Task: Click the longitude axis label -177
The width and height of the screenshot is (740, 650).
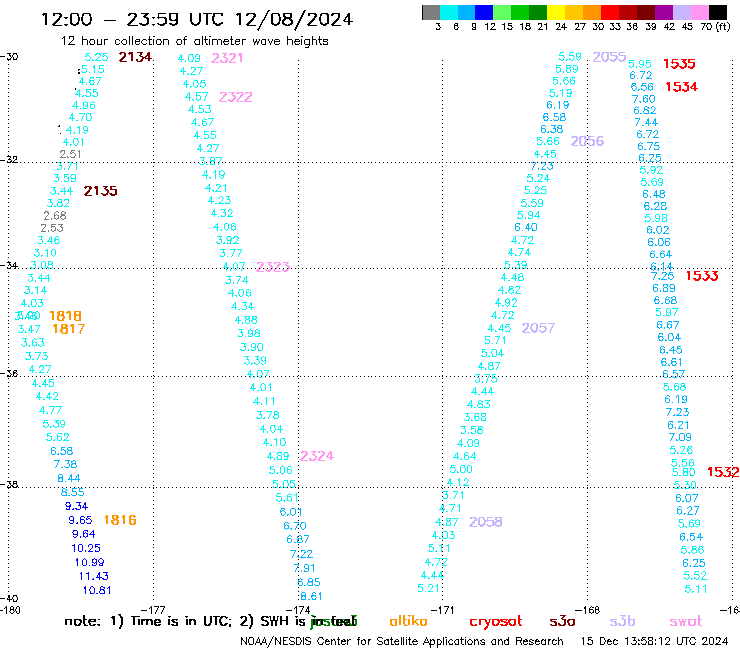Action: (x=153, y=610)
